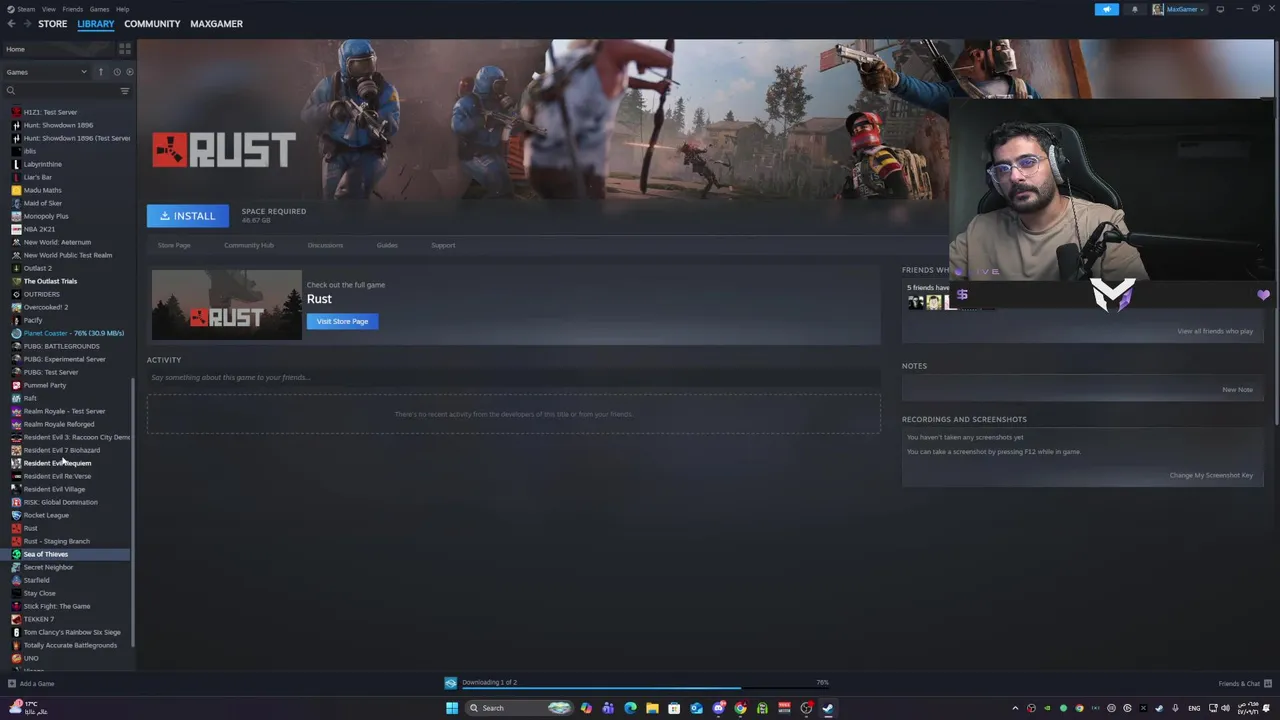Open the Friends & Chat icon
The width and height of the screenshot is (1280, 720).
[x=1268, y=684]
